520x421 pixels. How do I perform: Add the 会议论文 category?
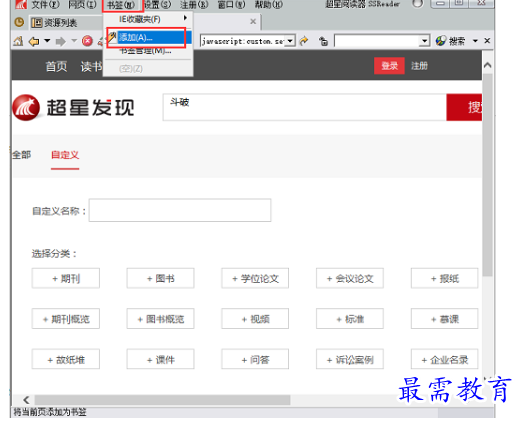click(350, 278)
